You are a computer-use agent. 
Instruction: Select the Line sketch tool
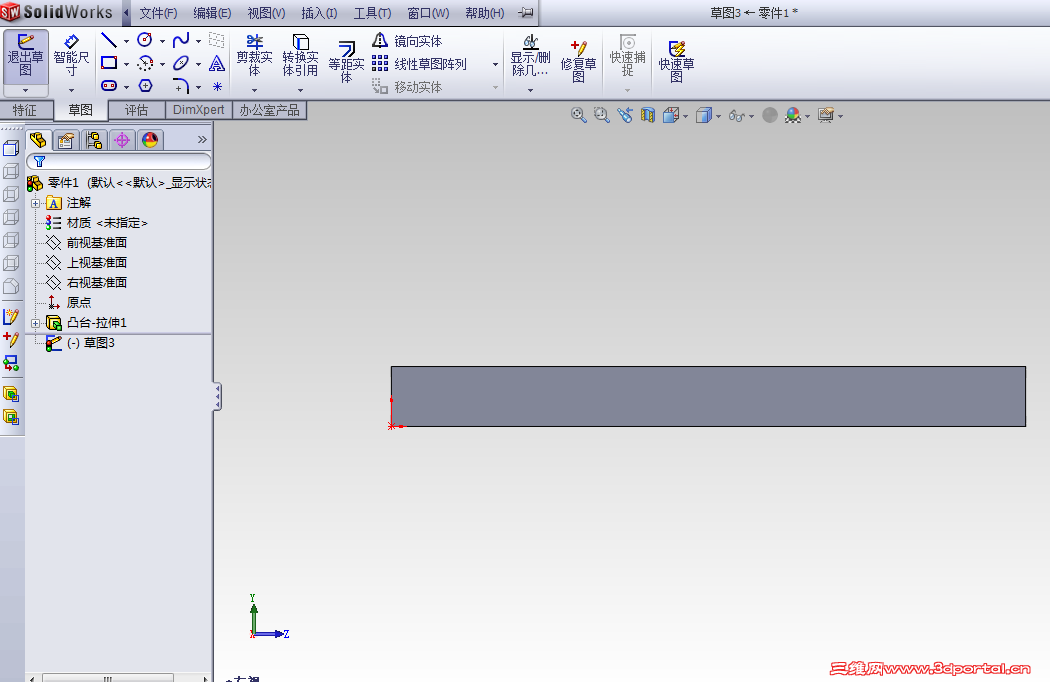coord(108,40)
